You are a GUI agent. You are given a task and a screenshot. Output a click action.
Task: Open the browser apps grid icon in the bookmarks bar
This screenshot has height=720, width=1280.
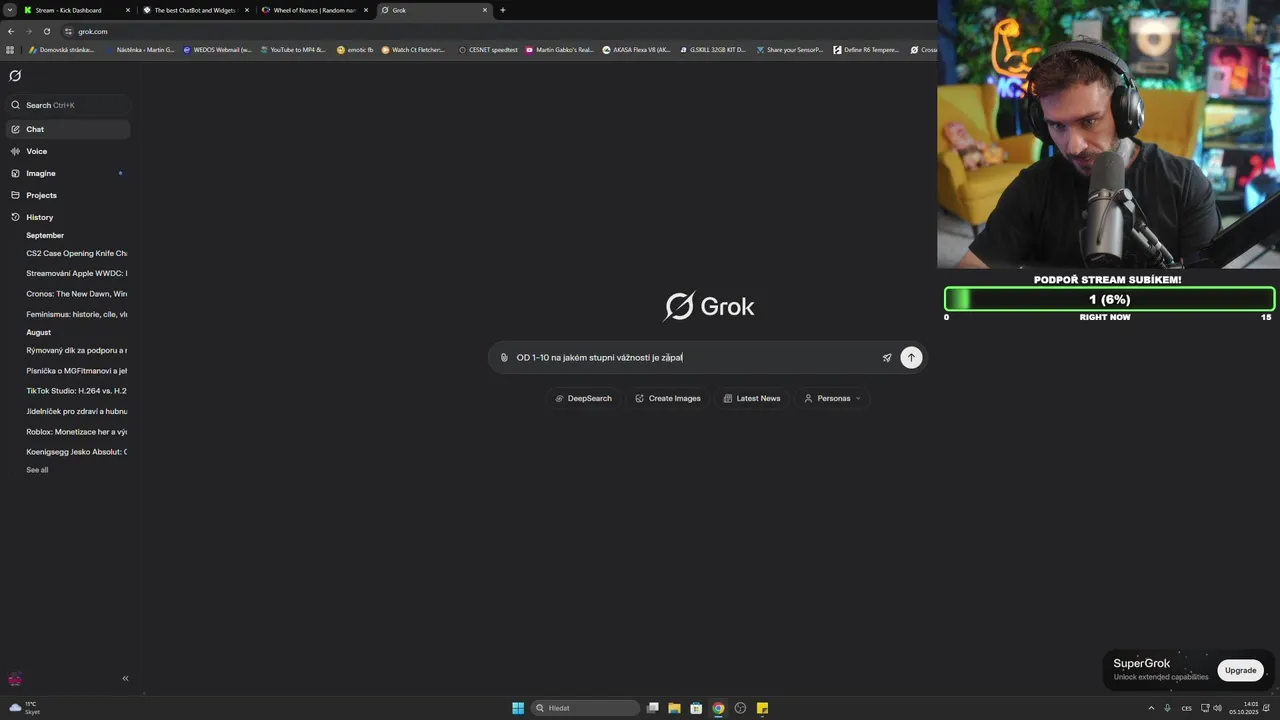(x=10, y=49)
